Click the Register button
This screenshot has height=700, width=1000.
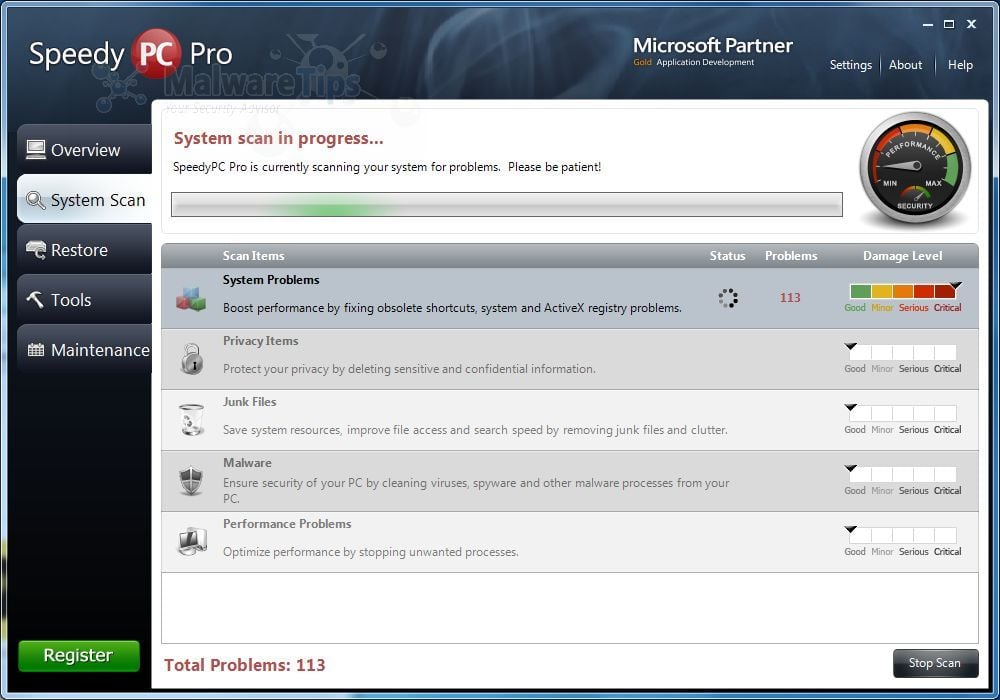tap(79, 655)
